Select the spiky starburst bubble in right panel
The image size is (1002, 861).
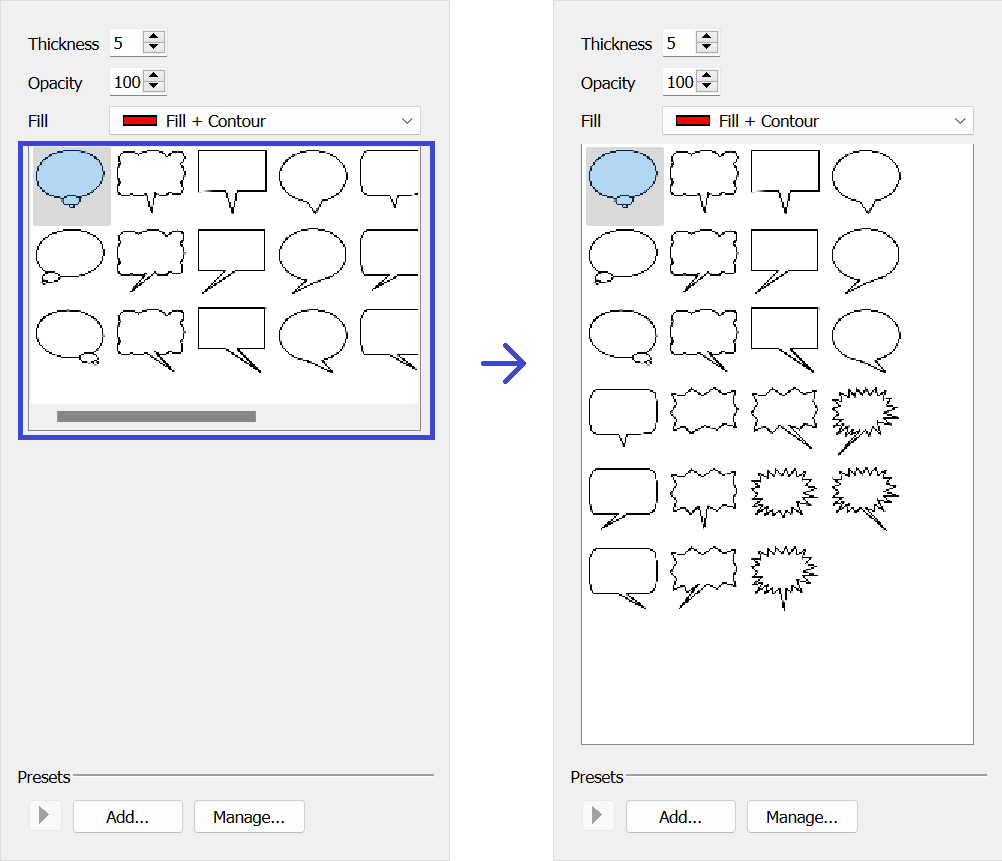point(865,416)
